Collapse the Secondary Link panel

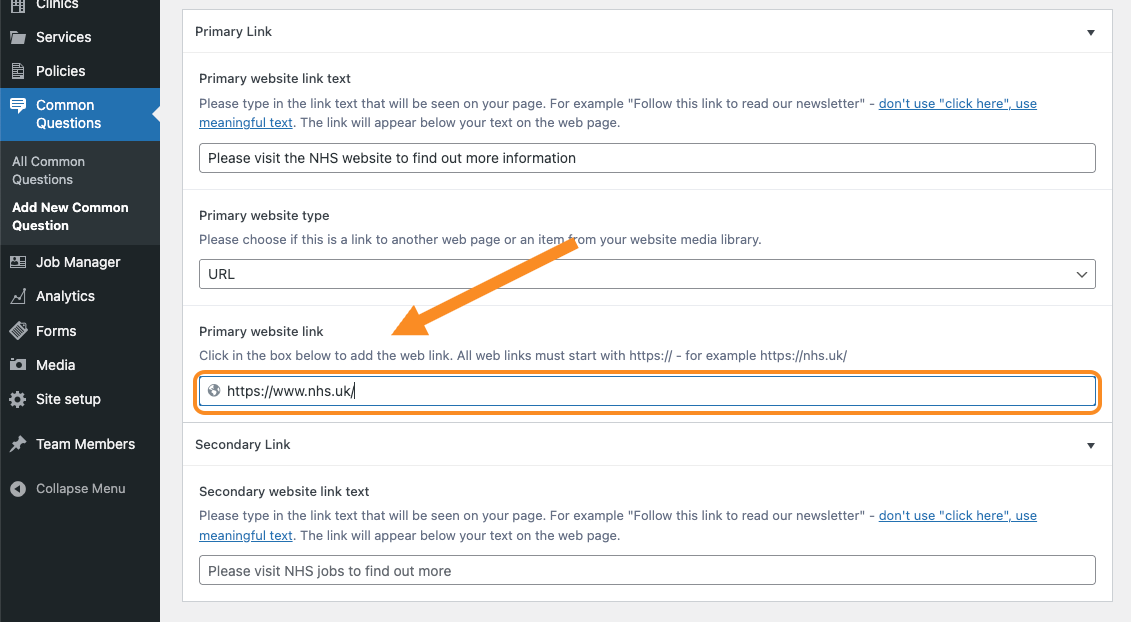pyautogui.click(x=1091, y=445)
